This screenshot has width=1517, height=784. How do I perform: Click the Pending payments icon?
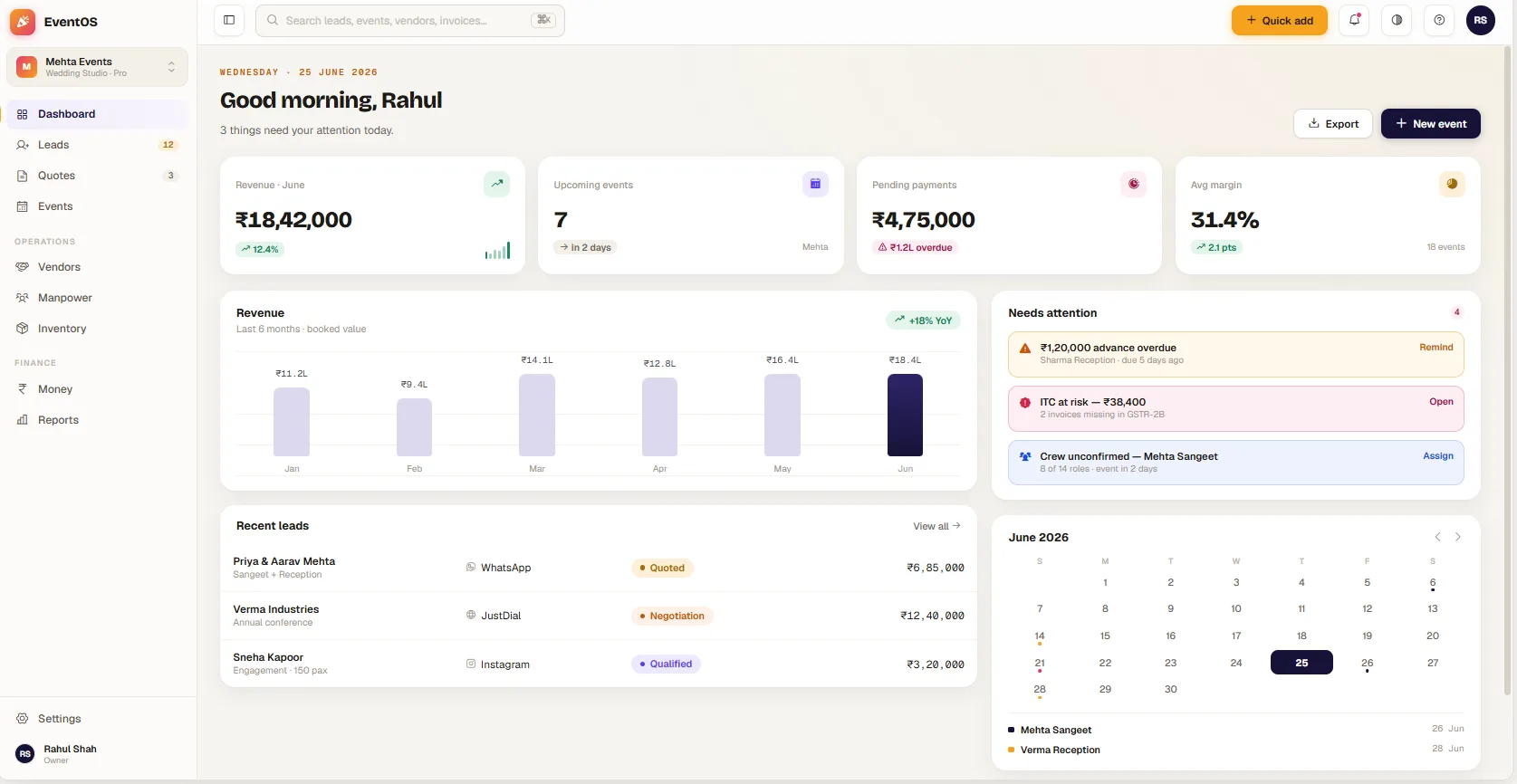(x=1134, y=184)
